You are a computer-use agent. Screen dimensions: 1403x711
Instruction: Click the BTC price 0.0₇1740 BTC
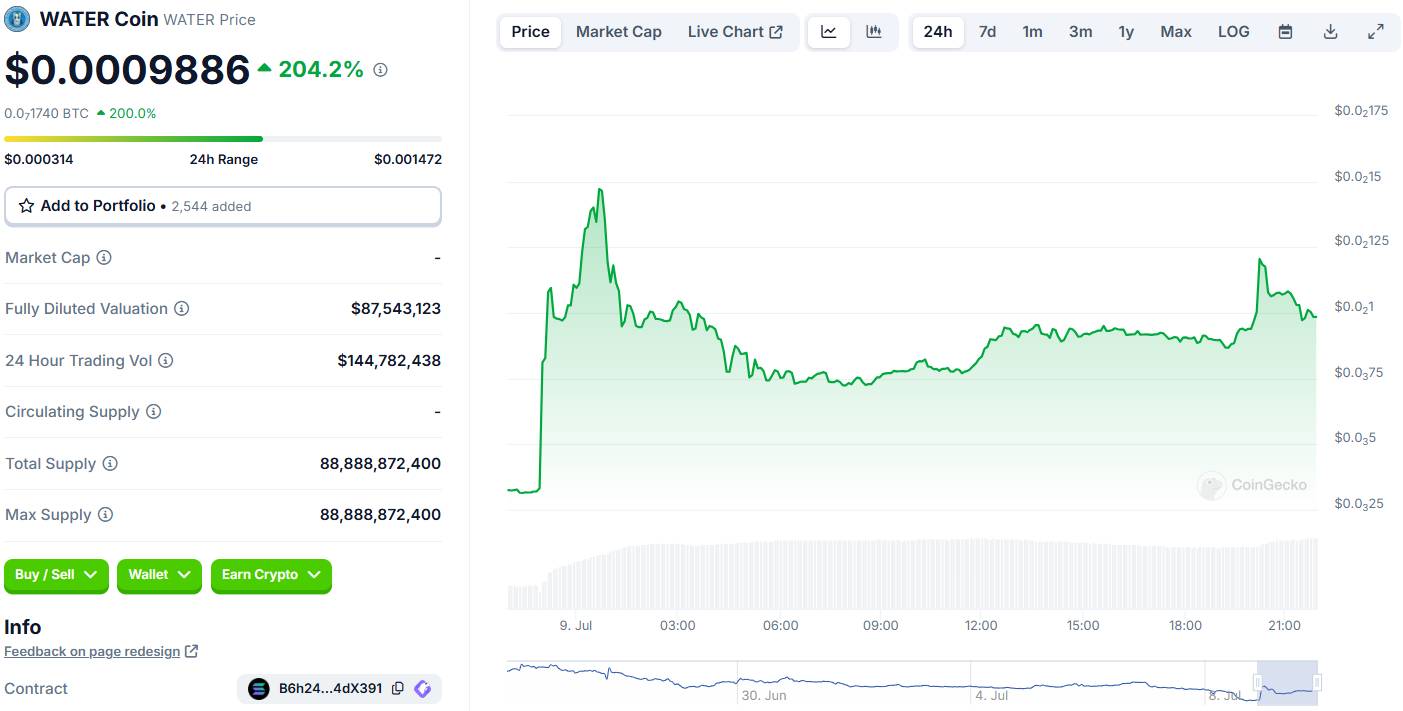[46, 114]
